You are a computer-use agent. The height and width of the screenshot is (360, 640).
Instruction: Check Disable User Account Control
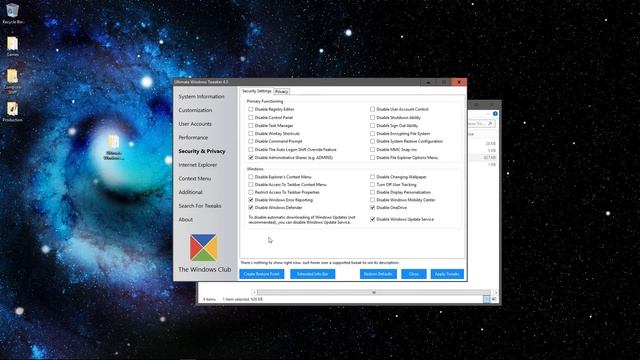[x=372, y=109]
